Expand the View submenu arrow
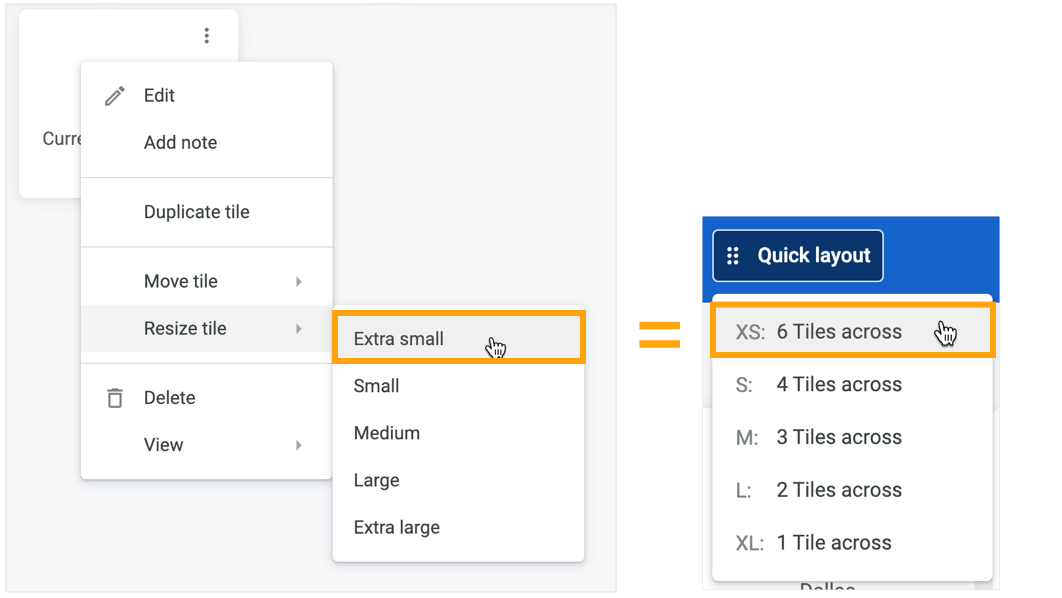 tap(299, 446)
